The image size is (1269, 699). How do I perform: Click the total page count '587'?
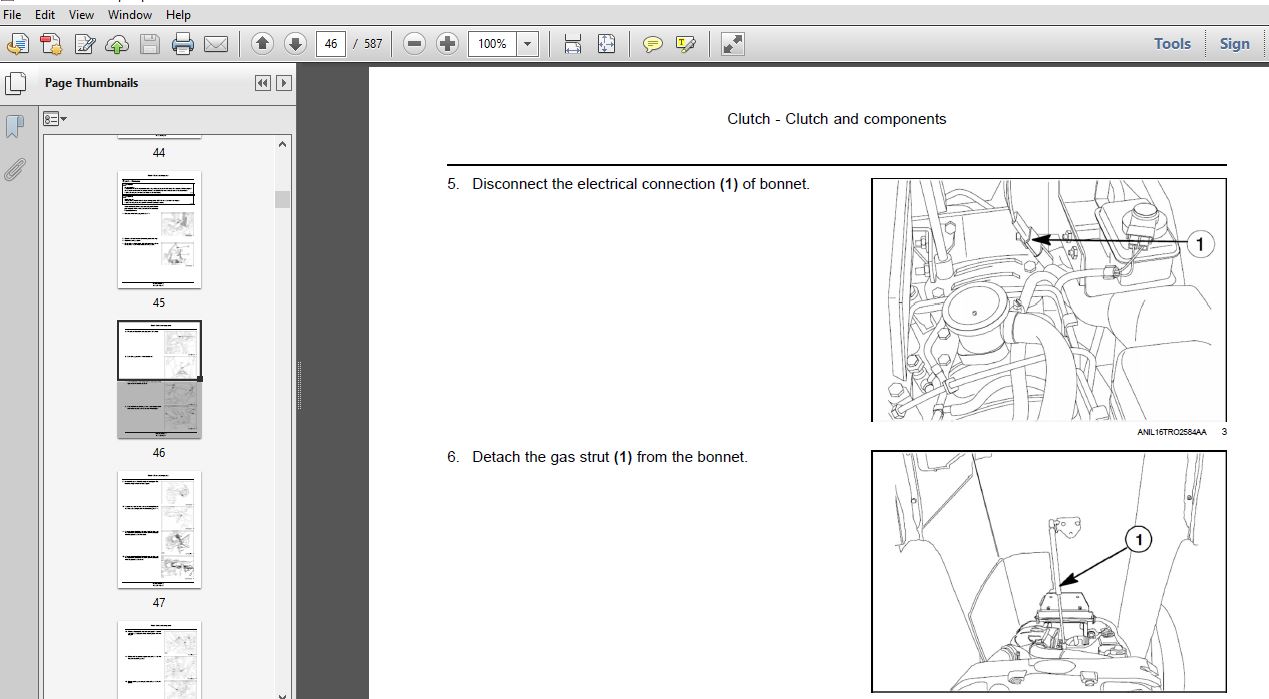click(x=373, y=44)
